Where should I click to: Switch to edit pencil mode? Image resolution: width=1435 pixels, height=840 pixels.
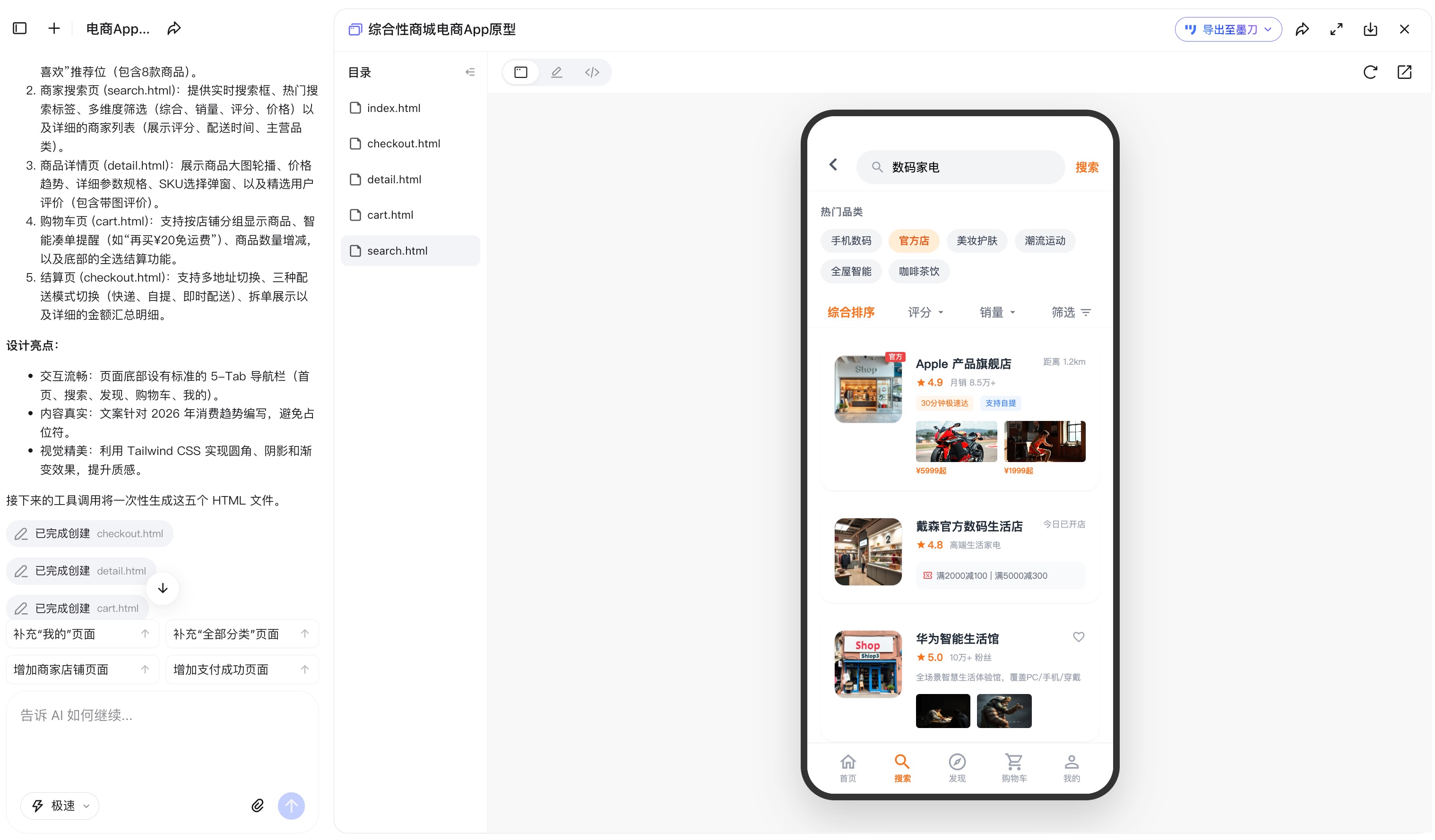click(x=557, y=72)
